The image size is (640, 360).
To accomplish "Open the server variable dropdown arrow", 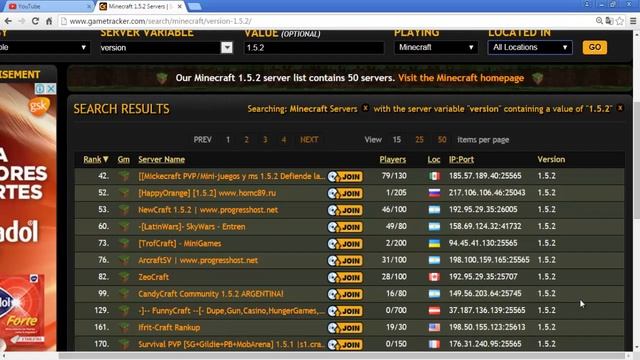I will click(227, 47).
